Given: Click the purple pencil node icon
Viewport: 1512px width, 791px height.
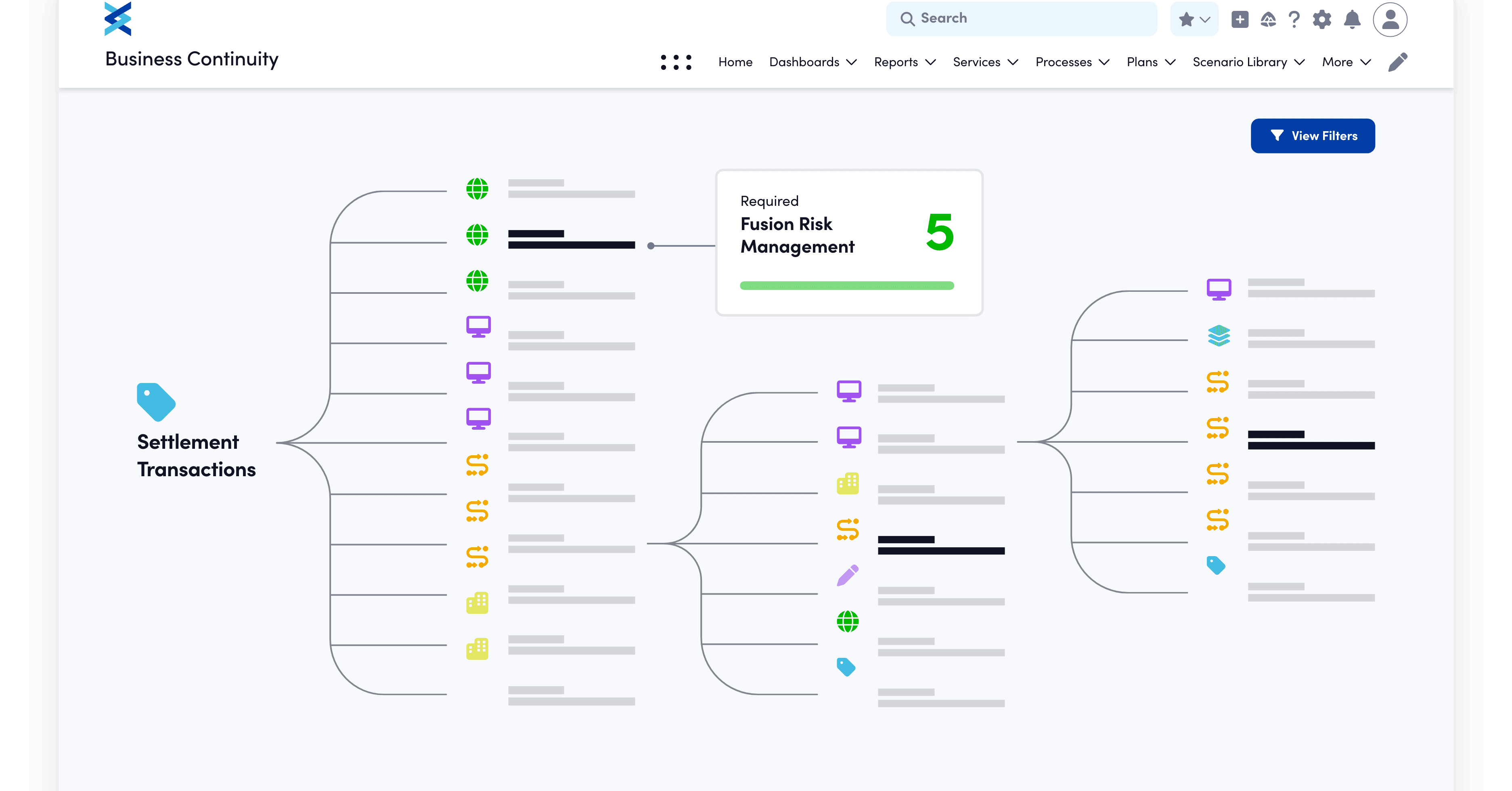Looking at the screenshot, I should (848, 575).
